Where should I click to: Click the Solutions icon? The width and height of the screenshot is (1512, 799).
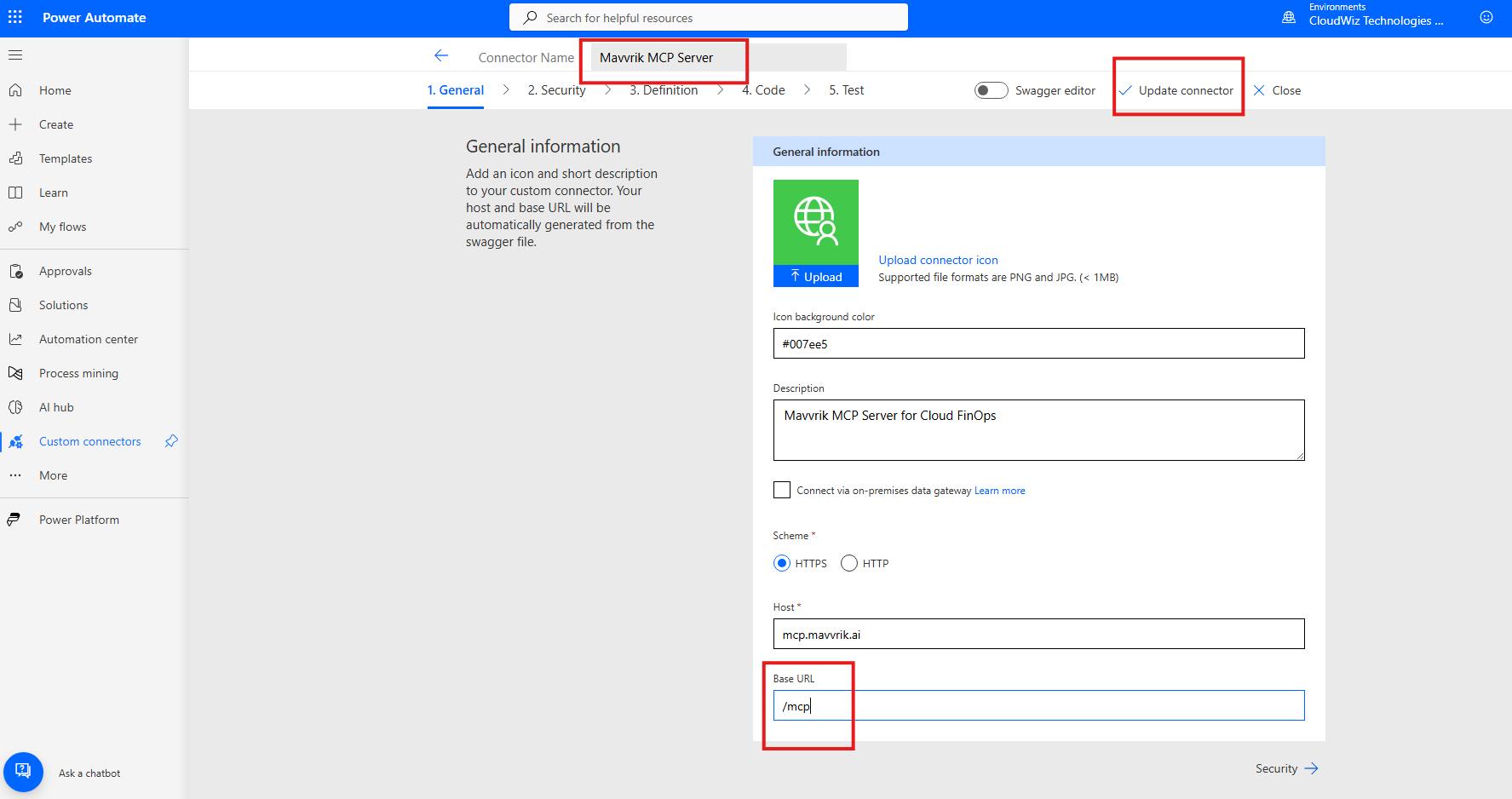(15, 305)
